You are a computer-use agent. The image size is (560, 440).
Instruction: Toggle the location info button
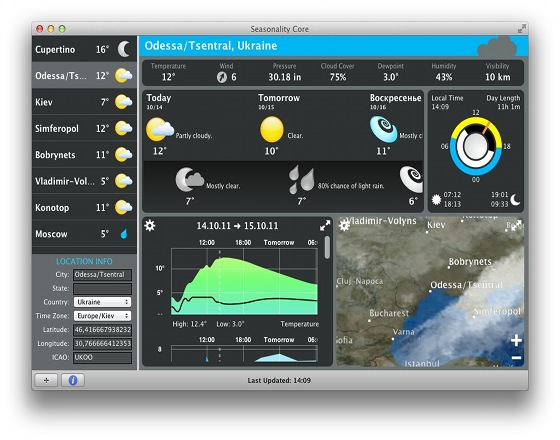(x=73, y=380)
